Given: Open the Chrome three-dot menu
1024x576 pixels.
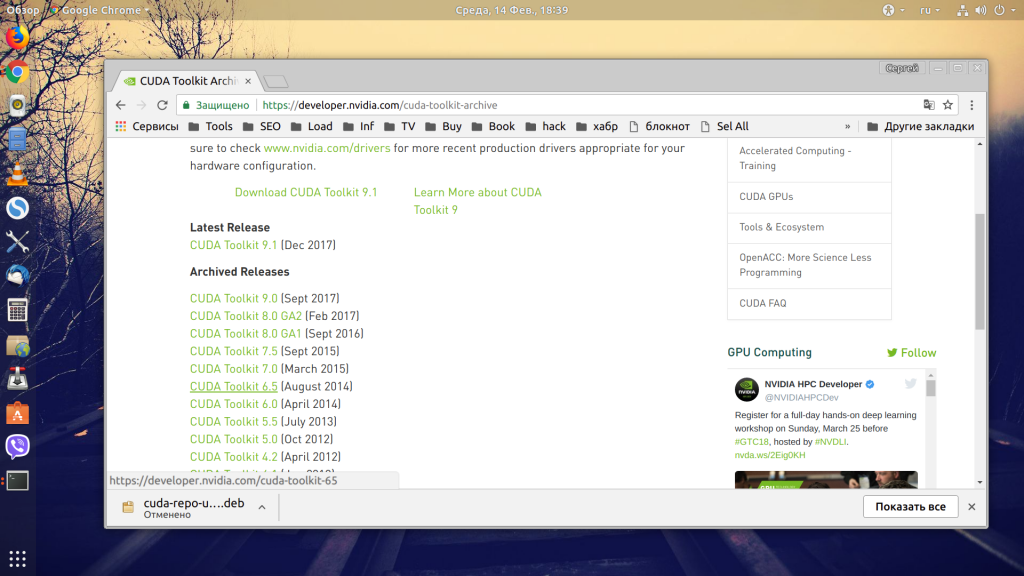Looking at the screenshot, I should tap(972, 105).
